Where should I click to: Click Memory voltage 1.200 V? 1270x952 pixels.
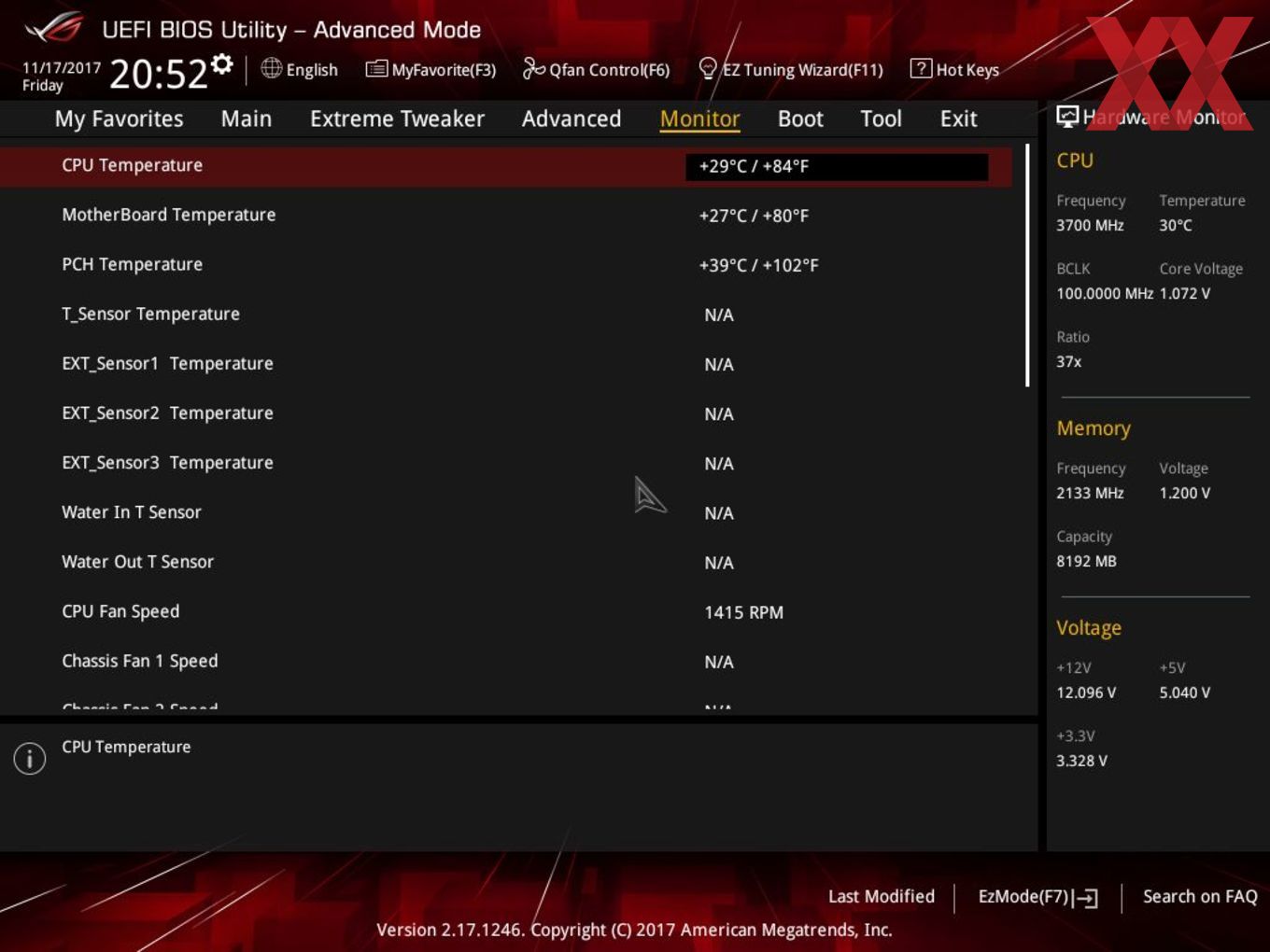point(1185,493)
